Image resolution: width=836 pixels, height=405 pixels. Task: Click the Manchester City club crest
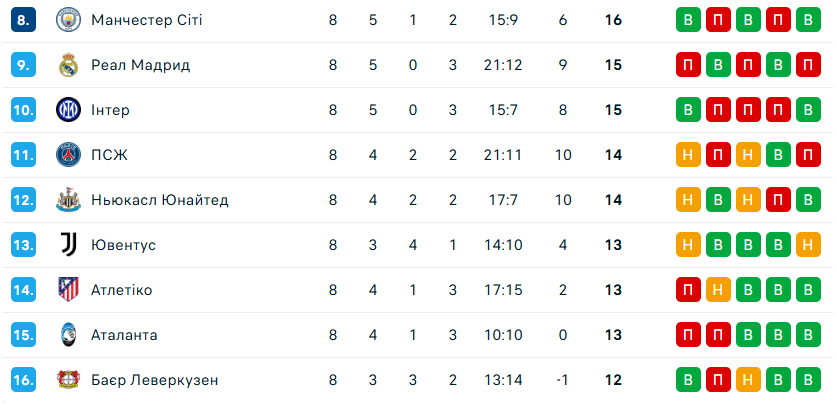[68, 20]
